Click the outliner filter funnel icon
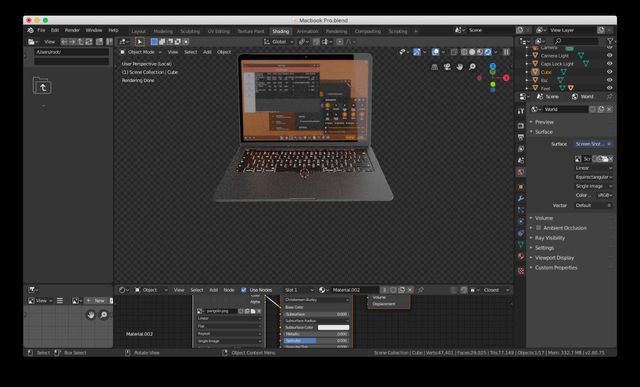640x387 pixels. coord(610,41)
